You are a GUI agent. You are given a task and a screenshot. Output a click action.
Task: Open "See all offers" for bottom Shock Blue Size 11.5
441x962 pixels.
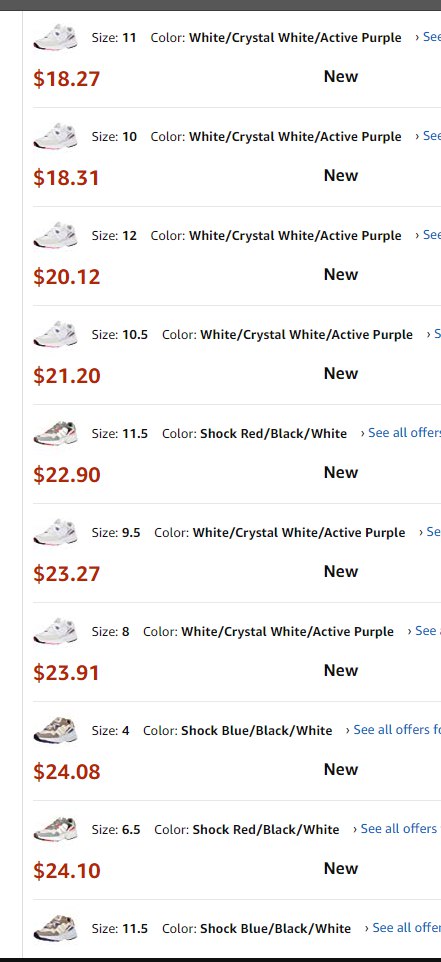(403, 928)
